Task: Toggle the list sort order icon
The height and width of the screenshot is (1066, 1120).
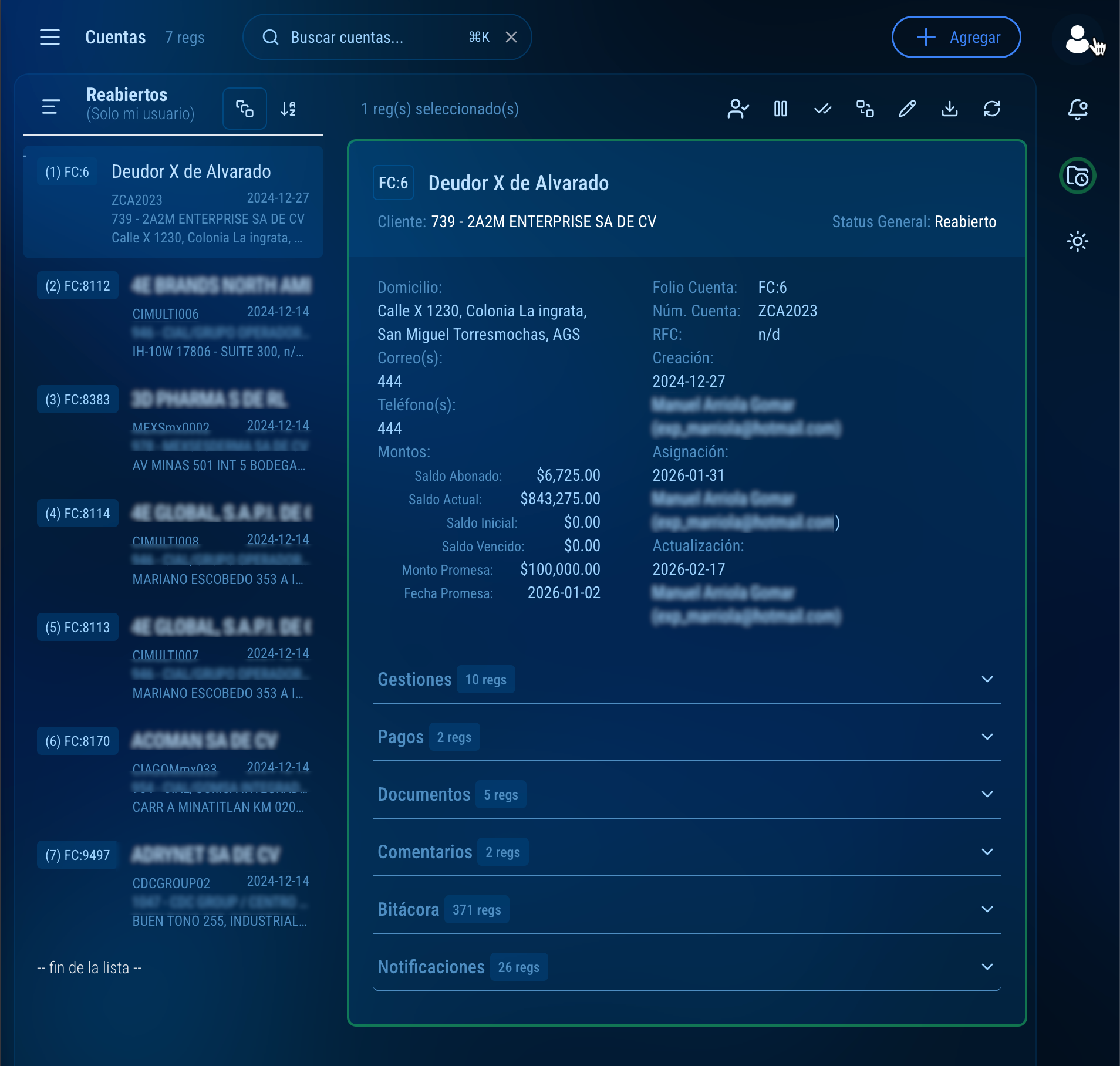Action: tap(288, 109)
